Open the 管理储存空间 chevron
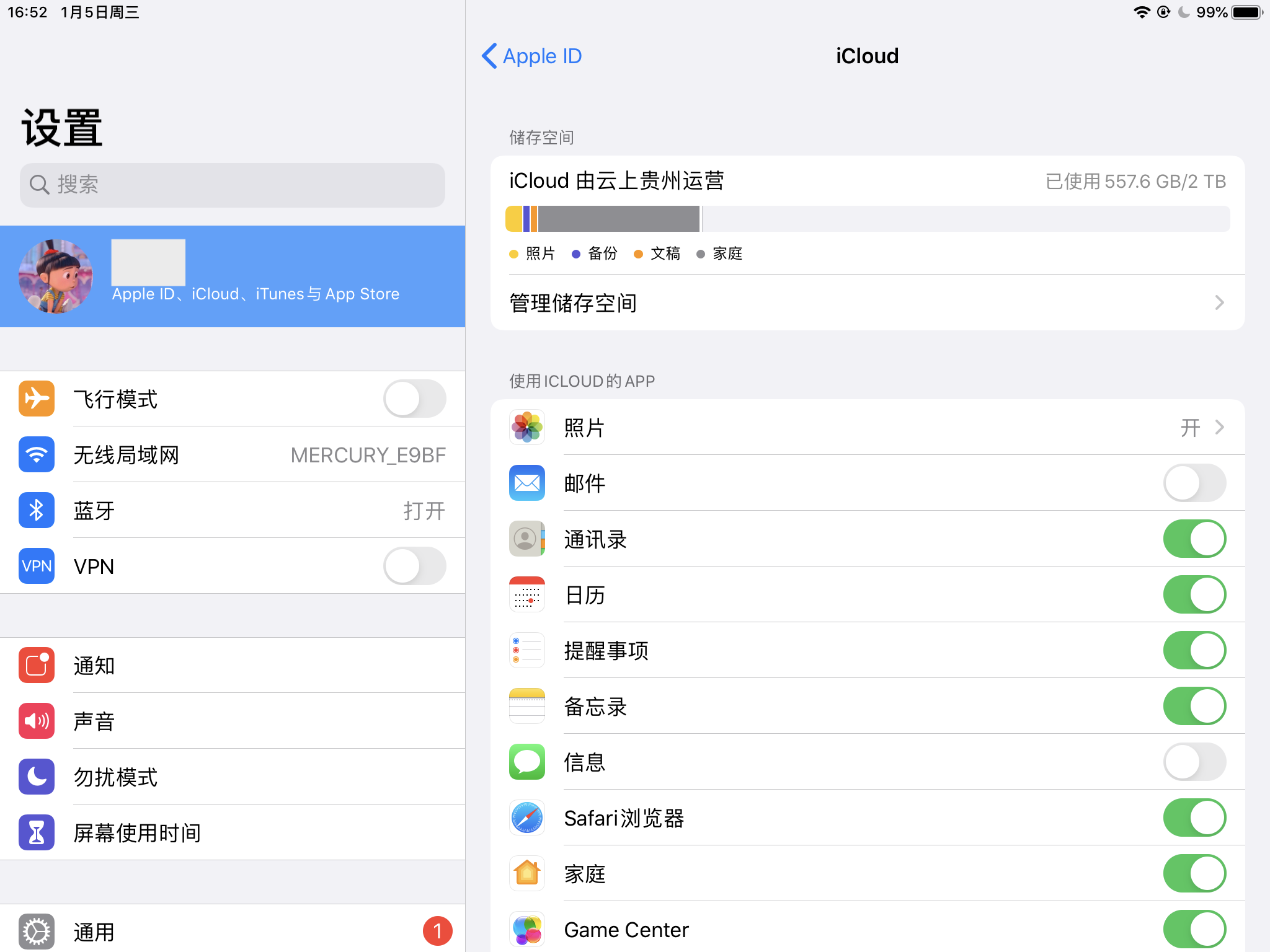 pyautogui.click(x=1219, y=302)
